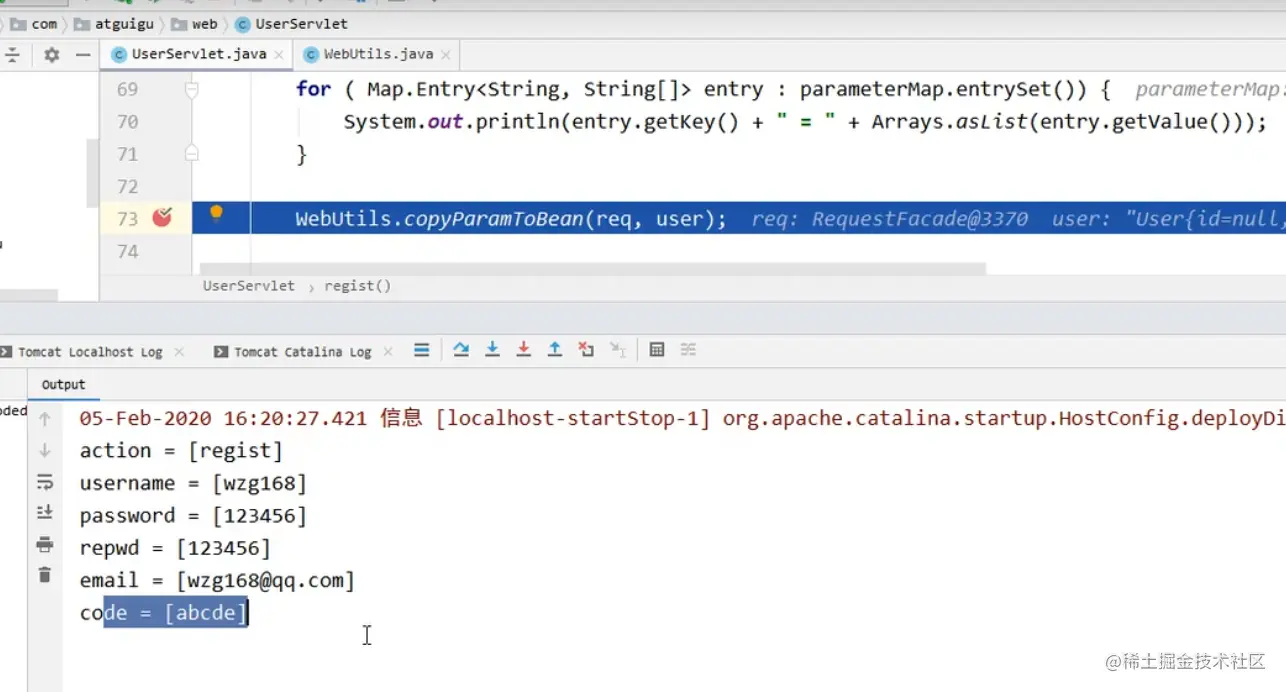1286x692 pixels.
Task: Click the 'for' keyword on line 69
Action: point(313,89)
